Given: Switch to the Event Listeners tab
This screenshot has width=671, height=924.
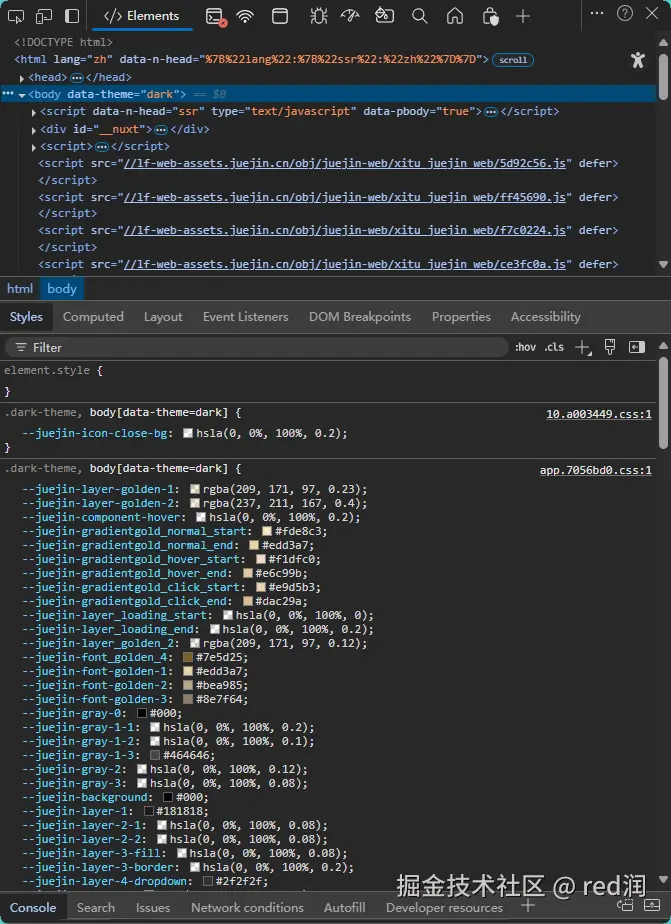Looking at the screenshot, I should (x=246, y=316).
